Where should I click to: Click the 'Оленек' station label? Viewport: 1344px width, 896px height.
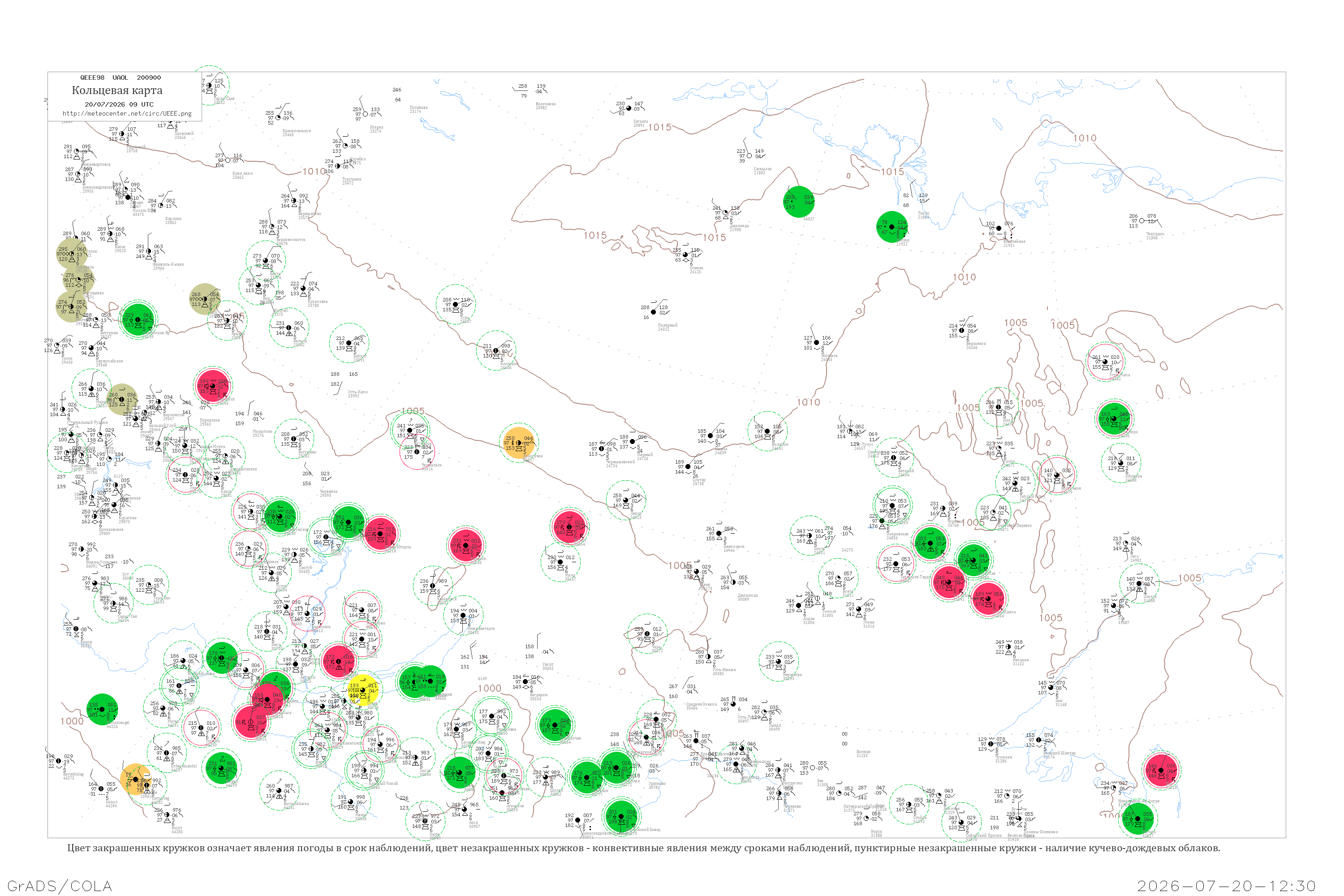pyautogui.click(x=697, y=268)
